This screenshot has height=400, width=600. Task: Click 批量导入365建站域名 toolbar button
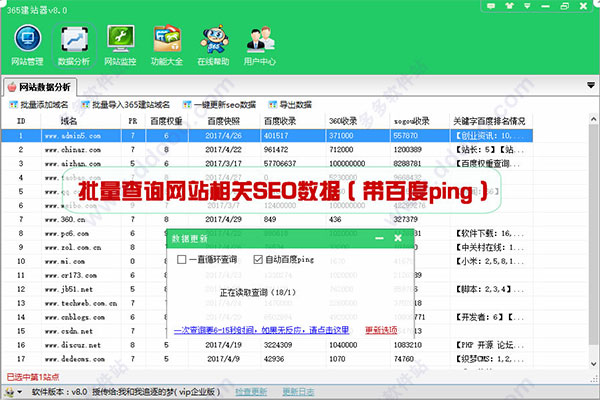tap(124, 104)
